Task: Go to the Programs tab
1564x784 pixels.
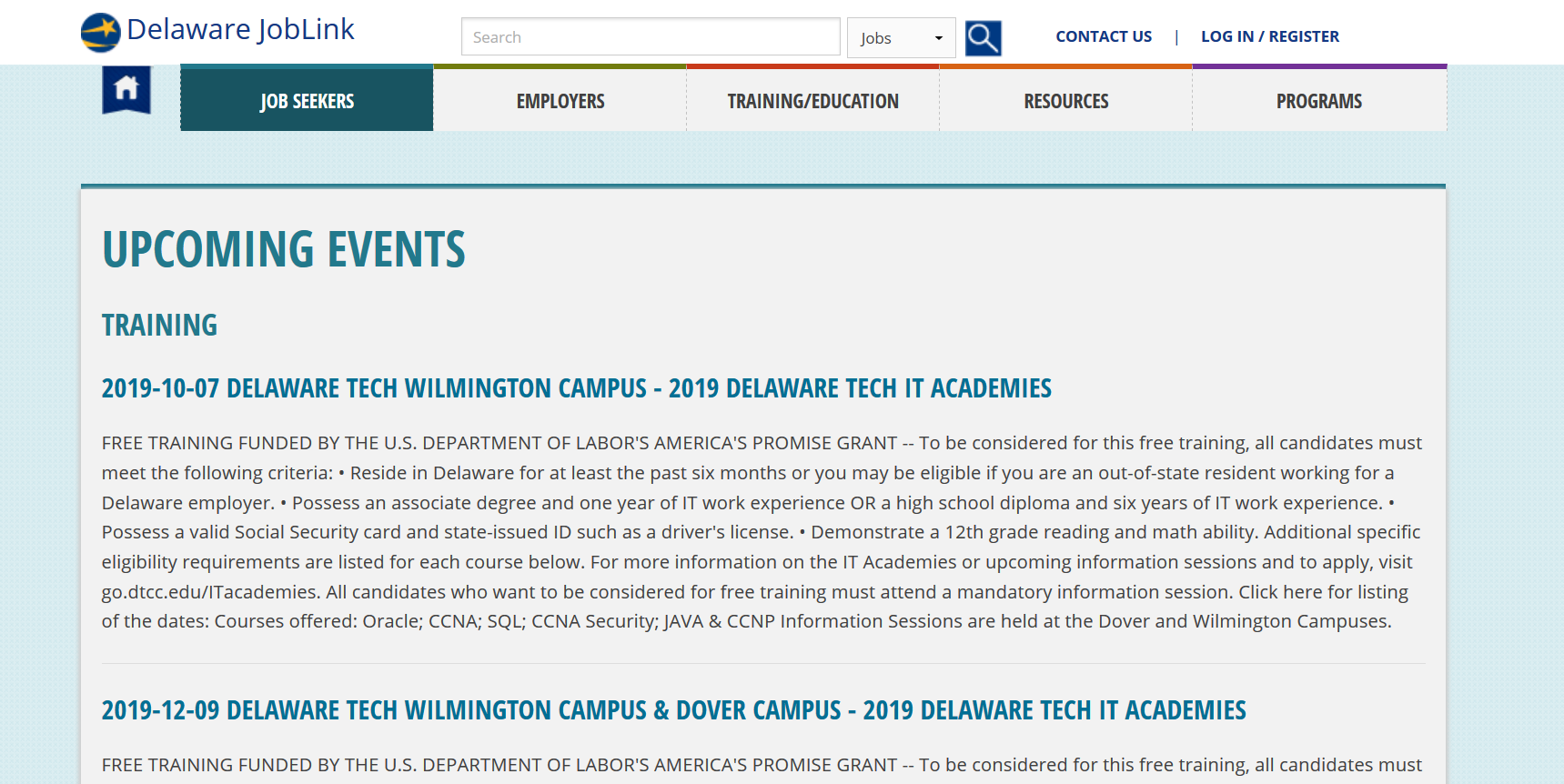Action: click(1319, 99)
